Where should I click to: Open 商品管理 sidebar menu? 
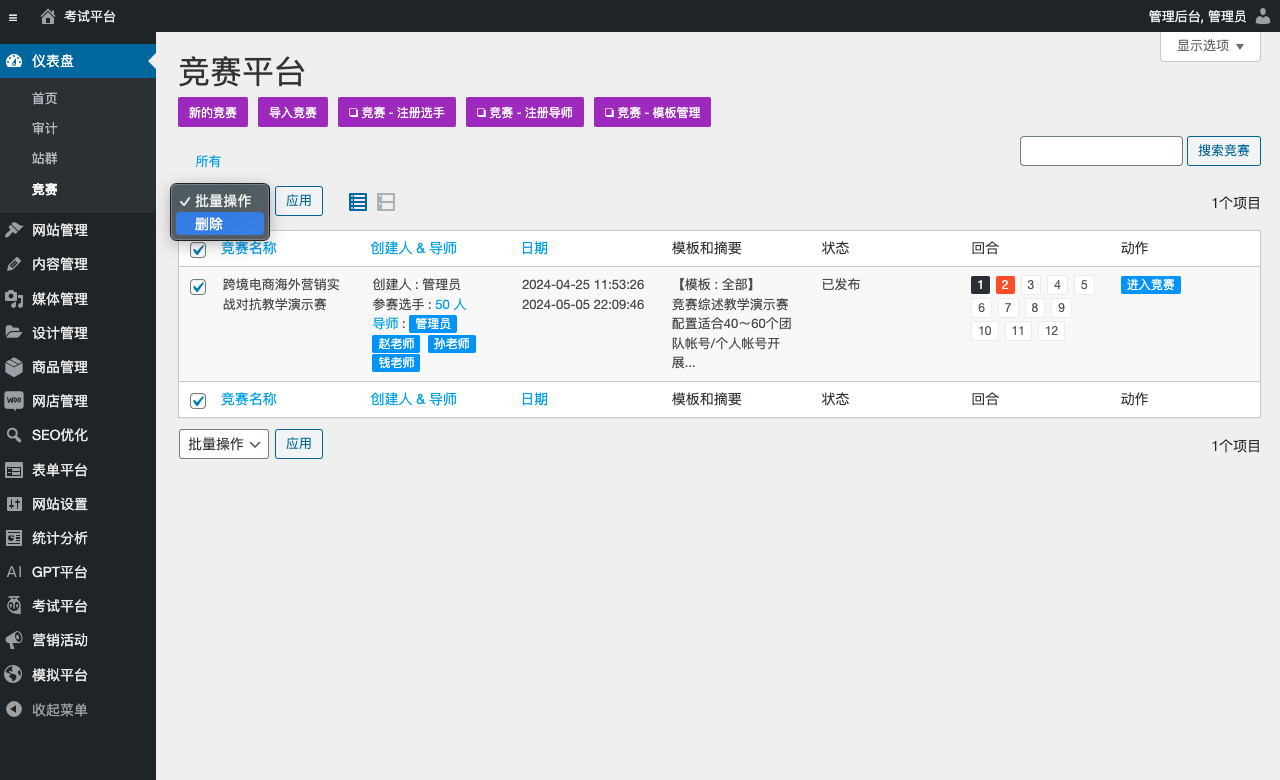coord(59,367)
